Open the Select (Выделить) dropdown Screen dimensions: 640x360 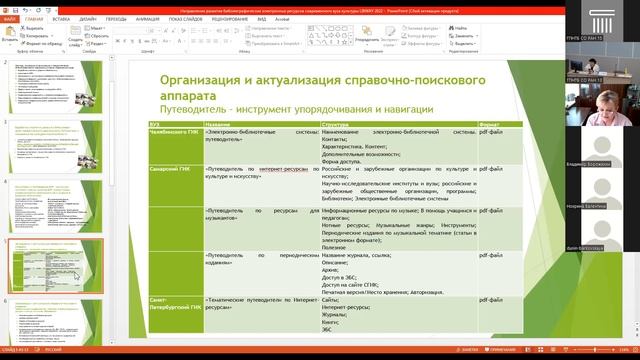click(463, 43)
